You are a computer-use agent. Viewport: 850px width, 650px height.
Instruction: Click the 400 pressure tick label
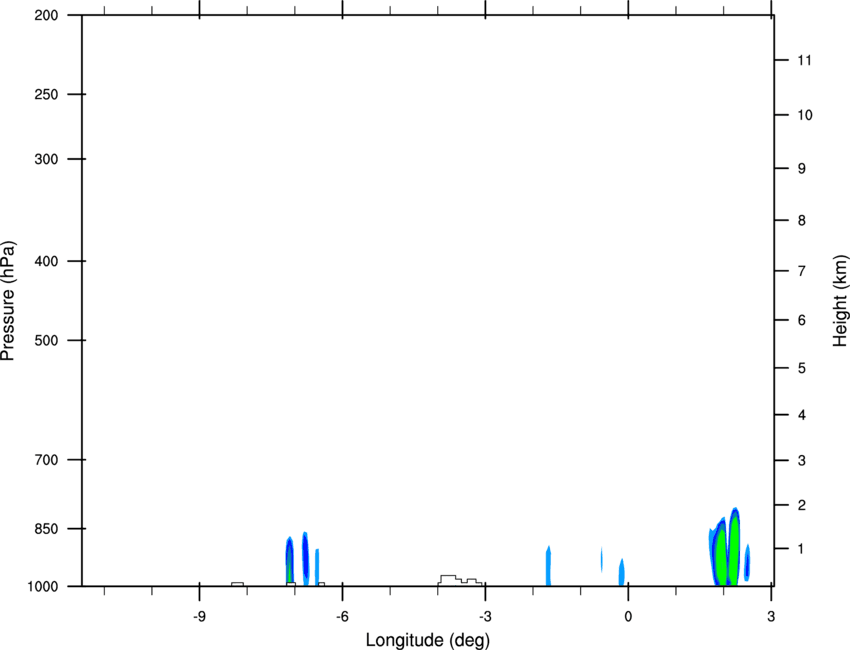tap(46, 261)
